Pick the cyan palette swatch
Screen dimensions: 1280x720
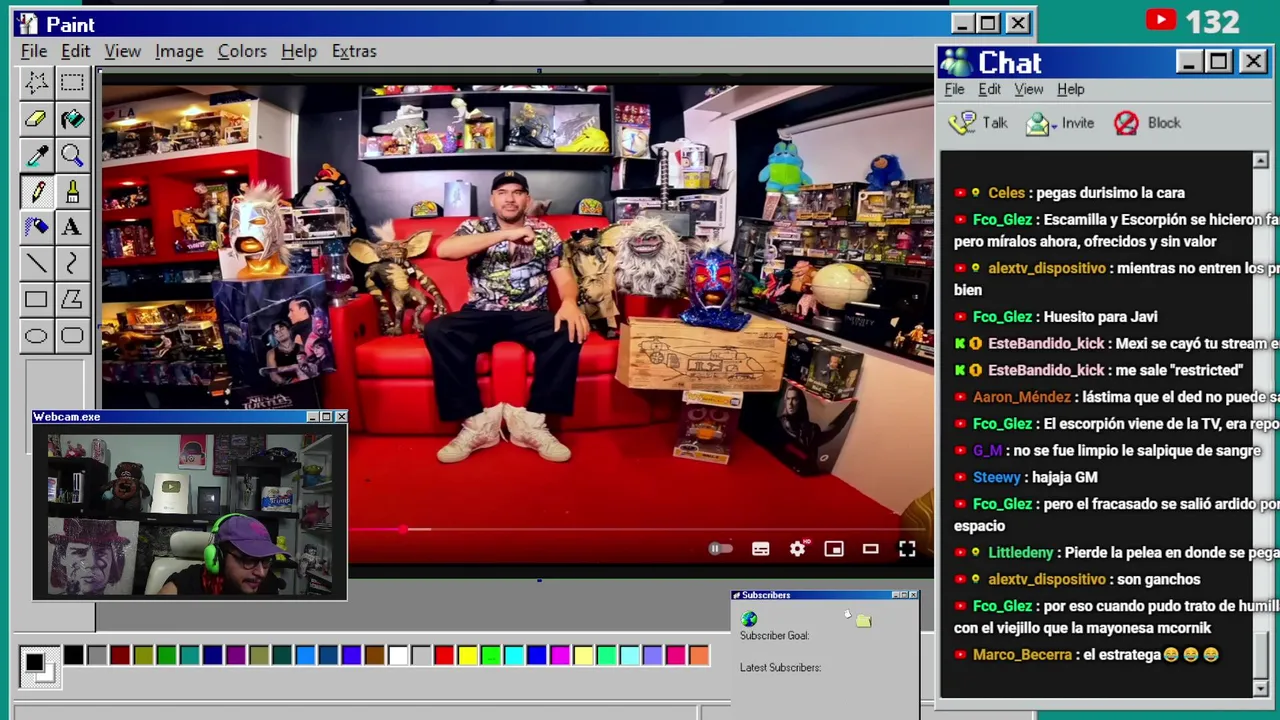click(x=514, y=656)
